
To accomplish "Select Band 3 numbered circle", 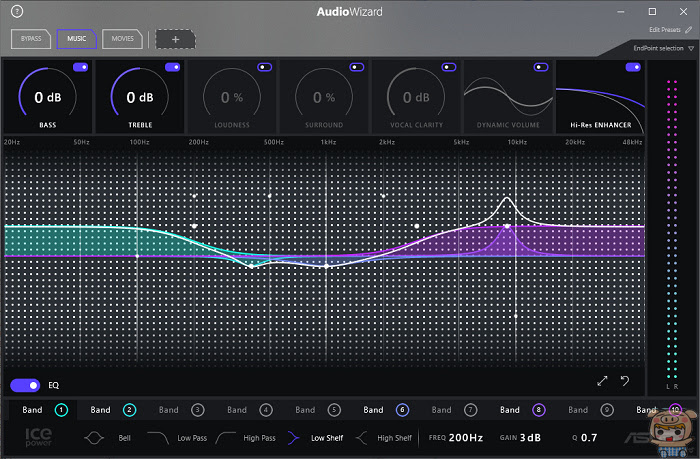I will pyautogui.click(x=198, y=410).
